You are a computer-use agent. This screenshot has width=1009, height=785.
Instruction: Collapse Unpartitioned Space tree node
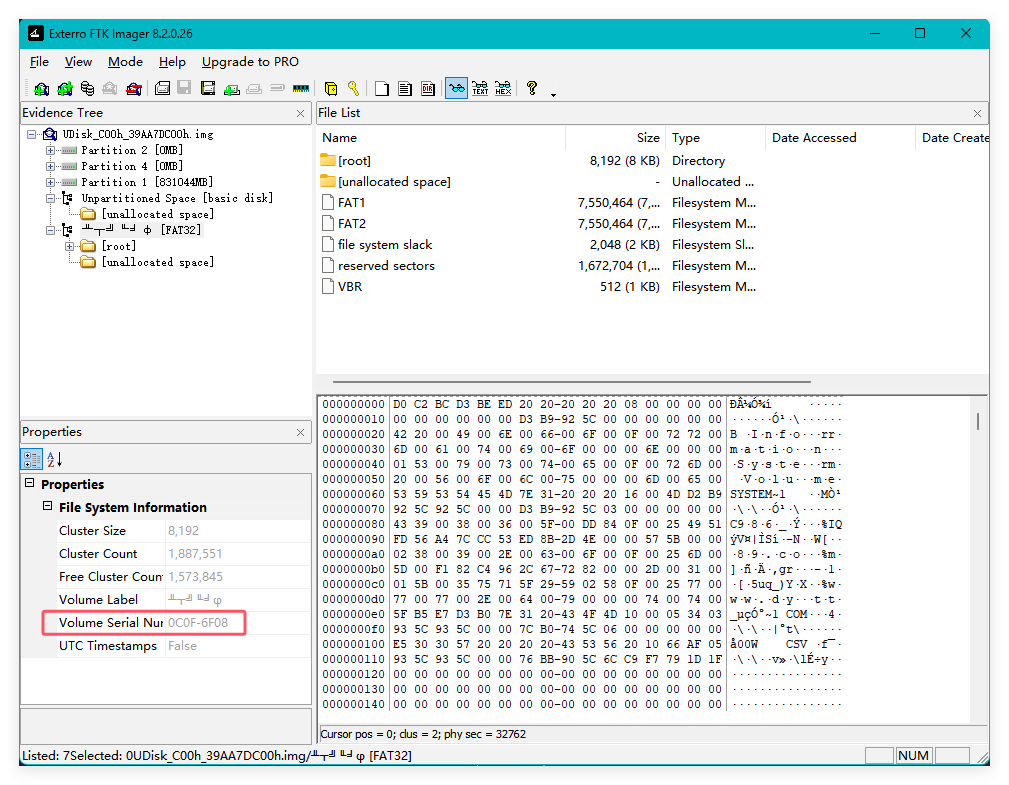[x=50, y=198]
